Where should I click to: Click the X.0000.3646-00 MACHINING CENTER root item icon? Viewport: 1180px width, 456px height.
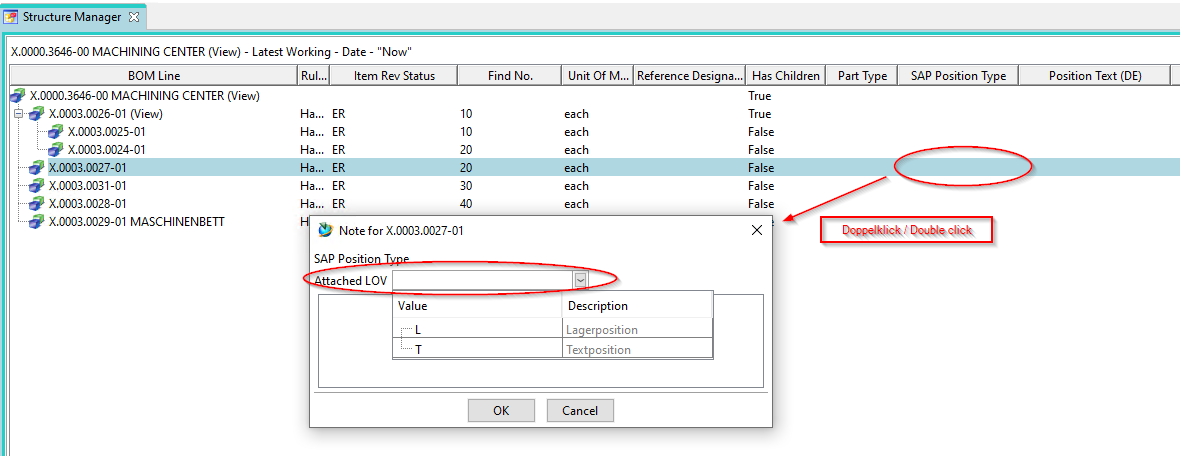point(18,96)
